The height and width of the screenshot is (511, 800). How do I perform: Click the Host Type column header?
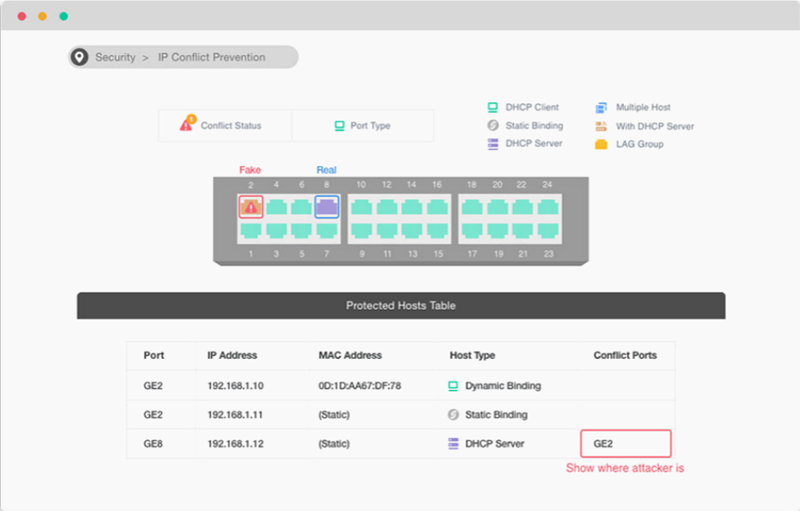point(472,355)
